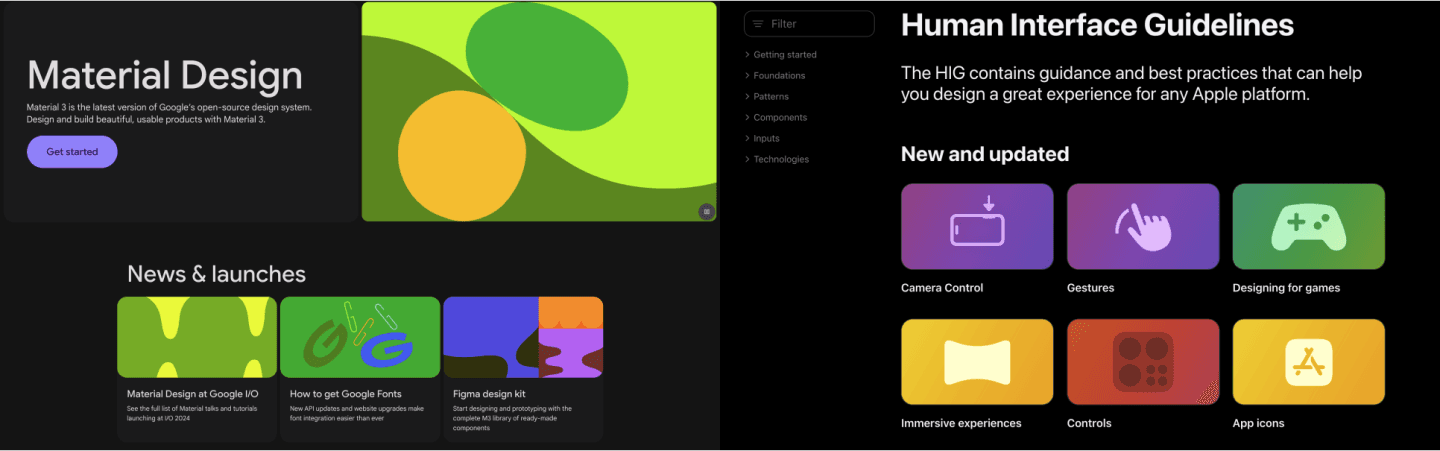Expand the Patterns chevron
The height and width of the screenshot is (451, 1440).
click(x=747, y=97)
